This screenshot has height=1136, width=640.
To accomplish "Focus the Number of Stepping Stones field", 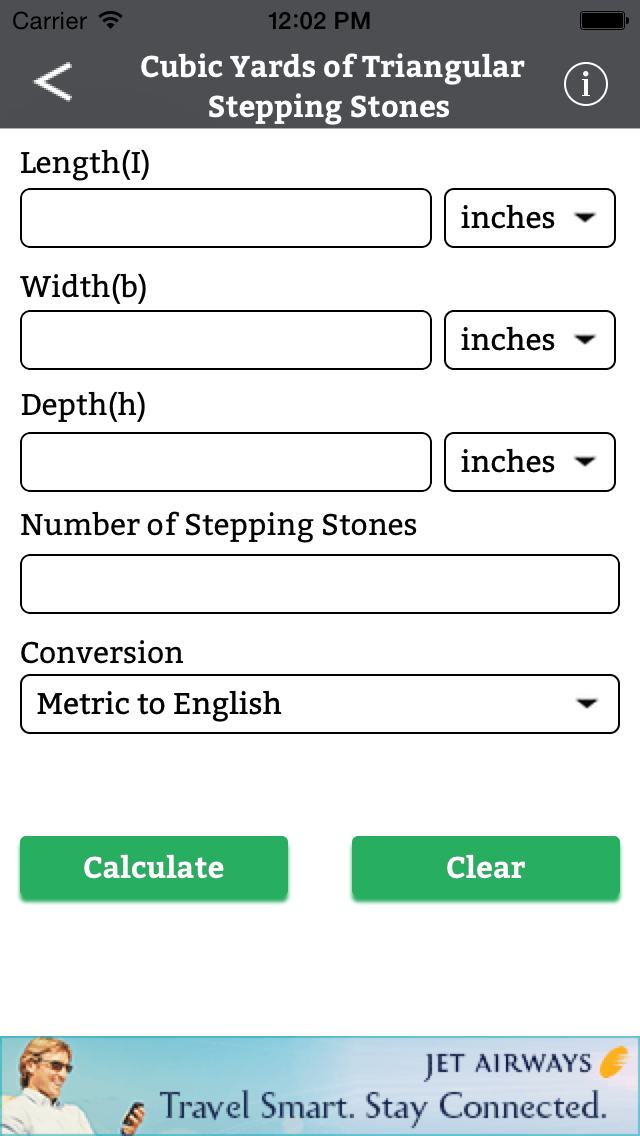I will coord(320,584).
